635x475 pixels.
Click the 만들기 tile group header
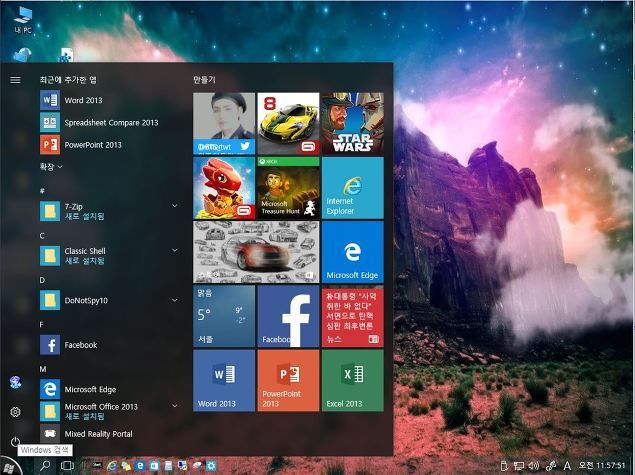[x=205, y=80]
